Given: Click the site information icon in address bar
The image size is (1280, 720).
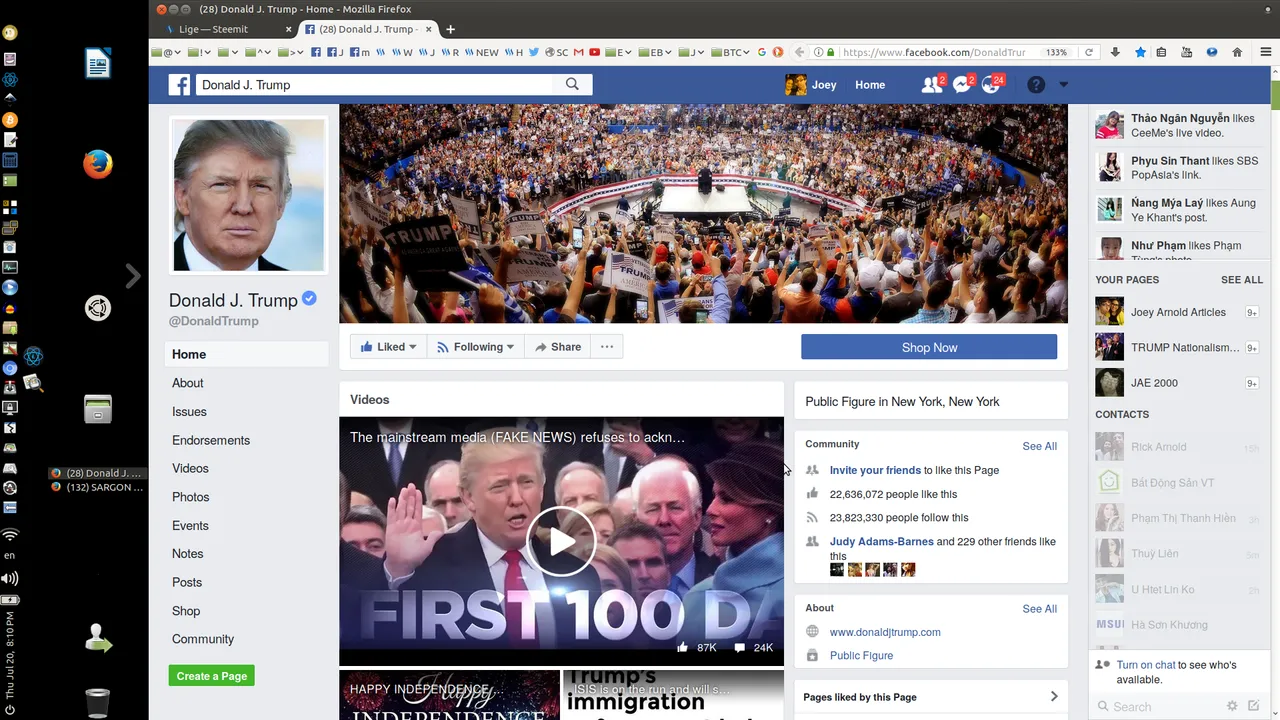Looking at the screenshot, I should pos(818,52).
